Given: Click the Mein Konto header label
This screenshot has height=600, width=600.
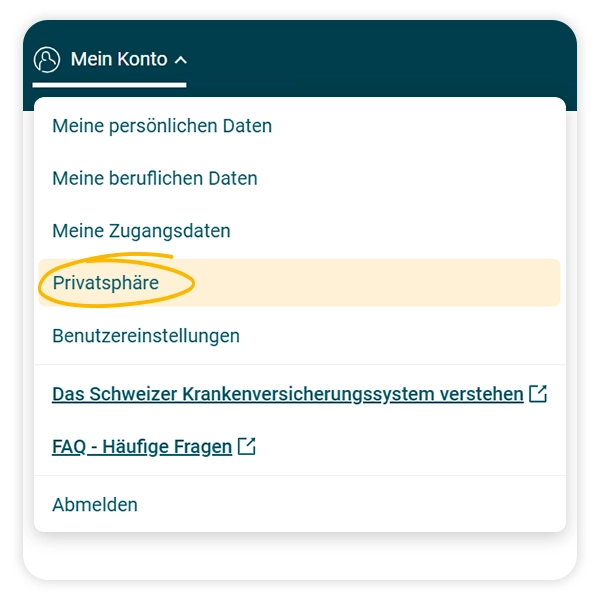Looking at the screenshot, I should click(118, 60).
